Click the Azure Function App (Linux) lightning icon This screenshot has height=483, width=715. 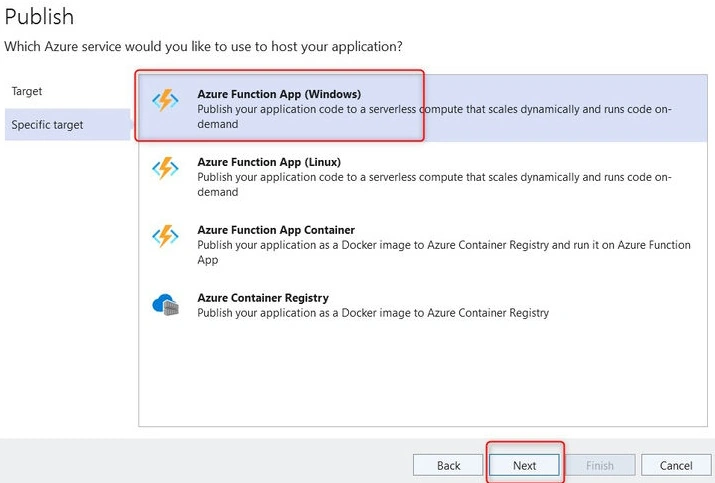coord(165,168)
